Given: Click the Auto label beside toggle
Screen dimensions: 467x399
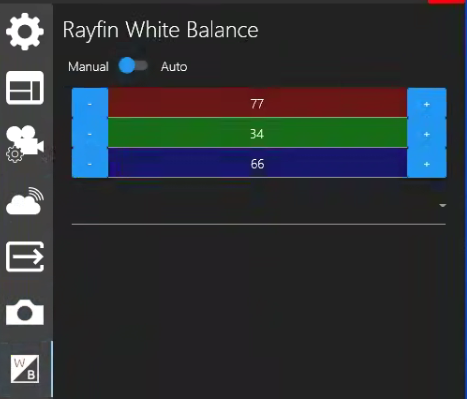Looking at the screenshot, I should pyautogui.click(x=174, y=67).
